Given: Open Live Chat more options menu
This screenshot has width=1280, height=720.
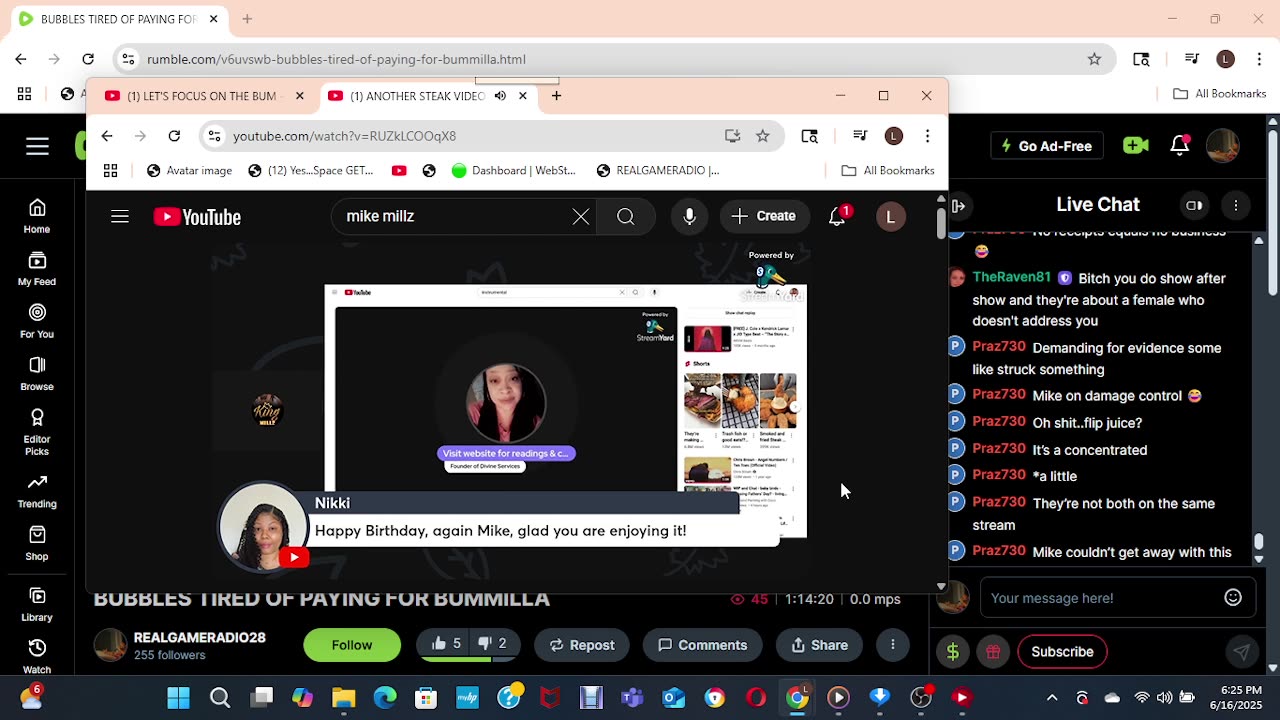Looking at the screenshot, I should click(1236, 205).
